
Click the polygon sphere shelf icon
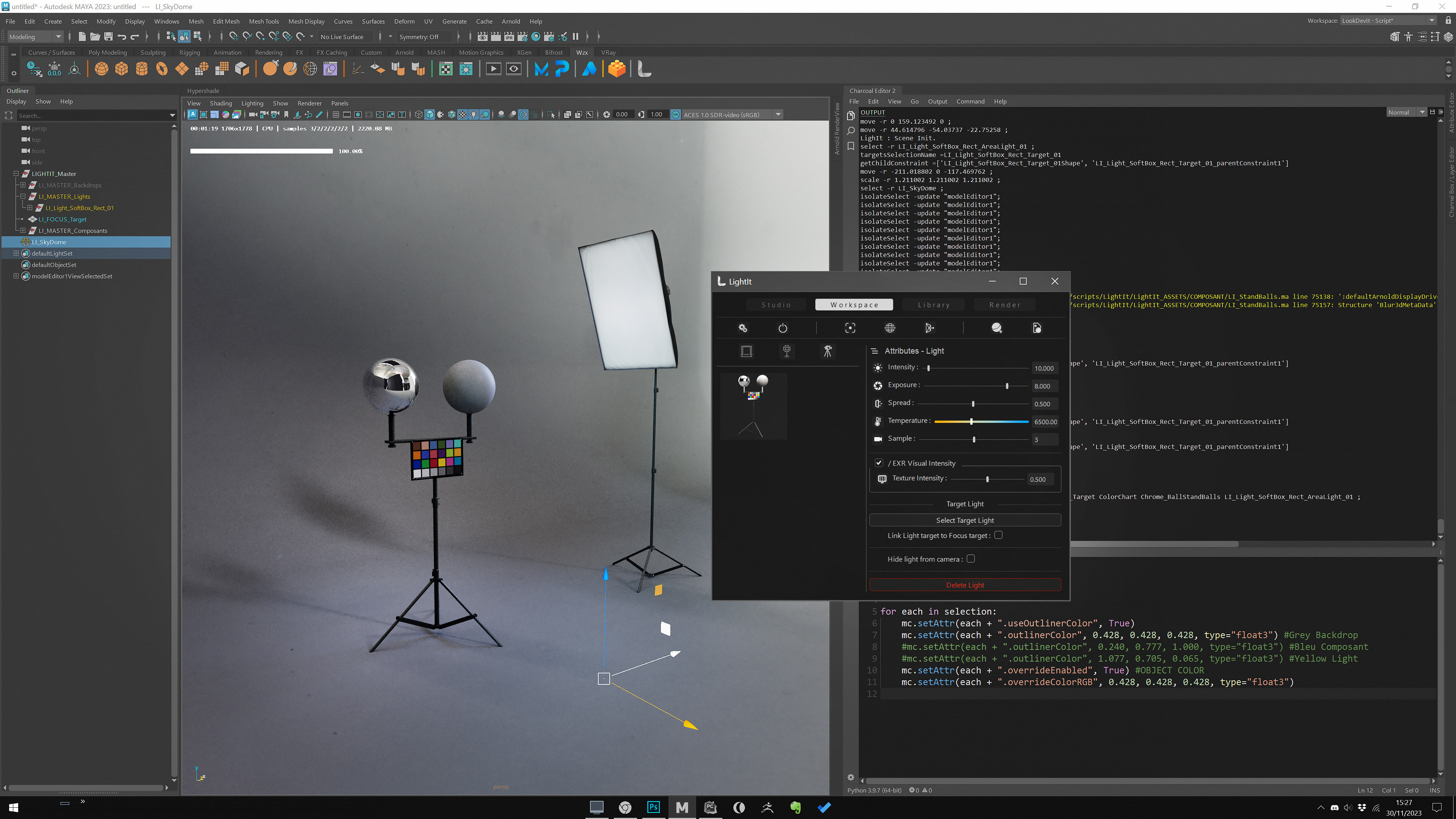(x=101, y=69)
